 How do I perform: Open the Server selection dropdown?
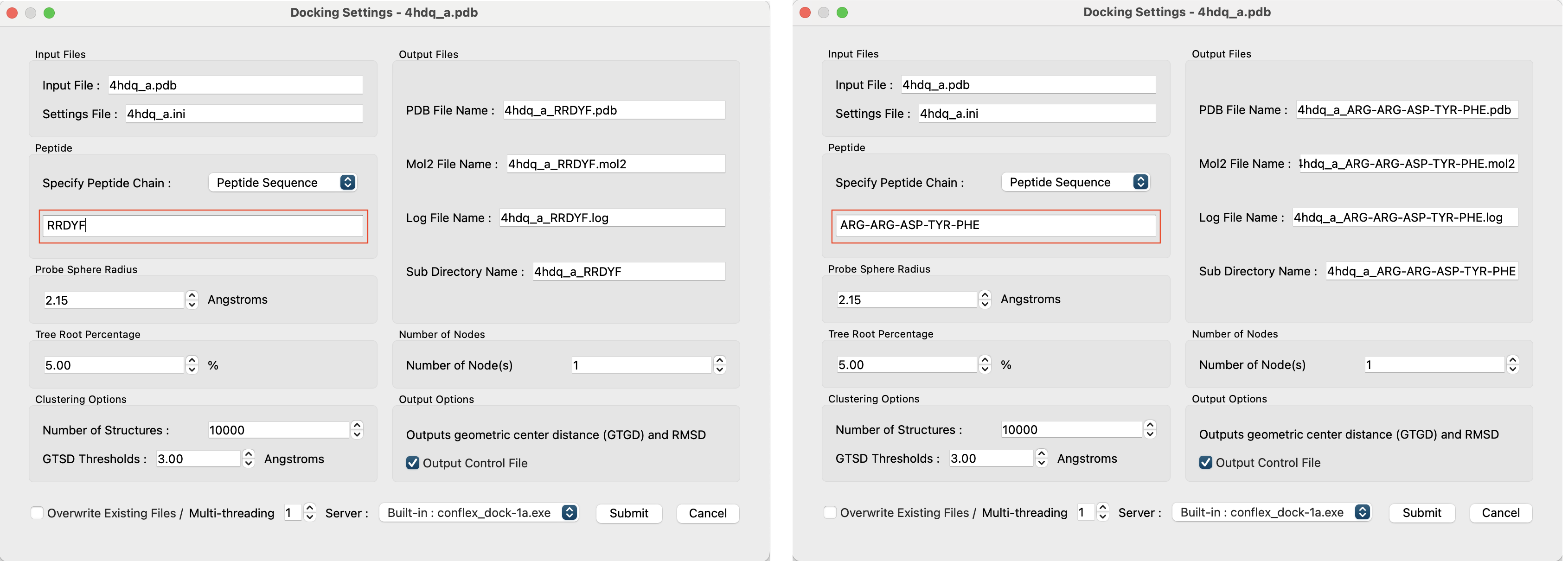pos(479,512)
